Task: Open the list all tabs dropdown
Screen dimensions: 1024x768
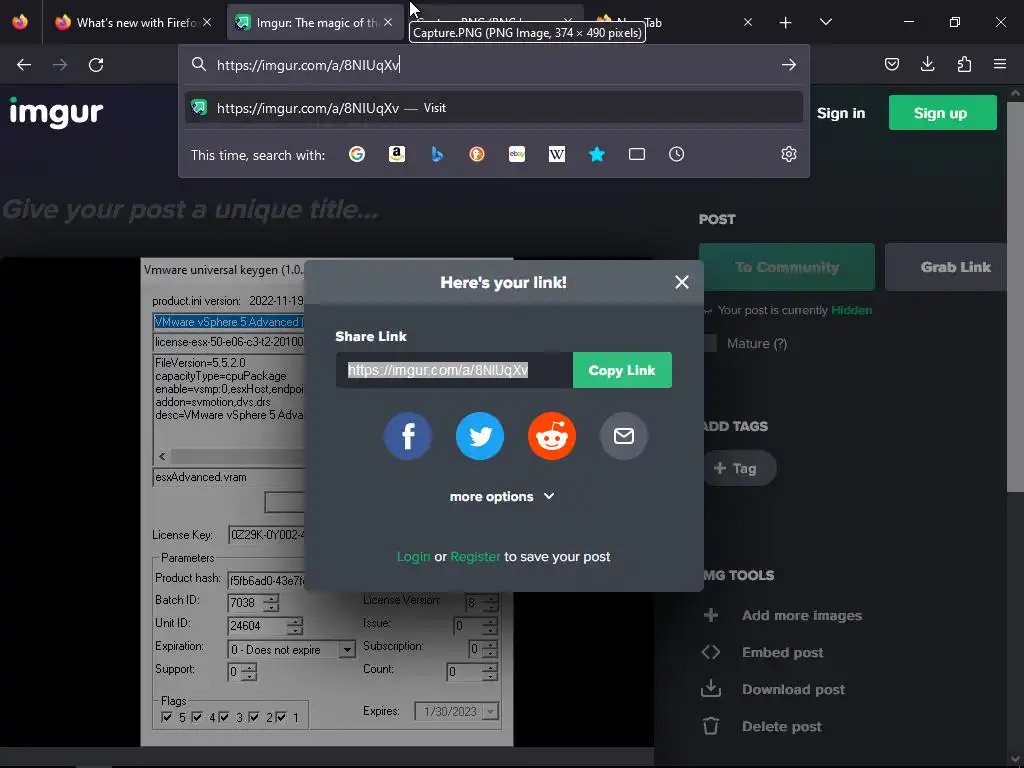Action: pos(825,22)
